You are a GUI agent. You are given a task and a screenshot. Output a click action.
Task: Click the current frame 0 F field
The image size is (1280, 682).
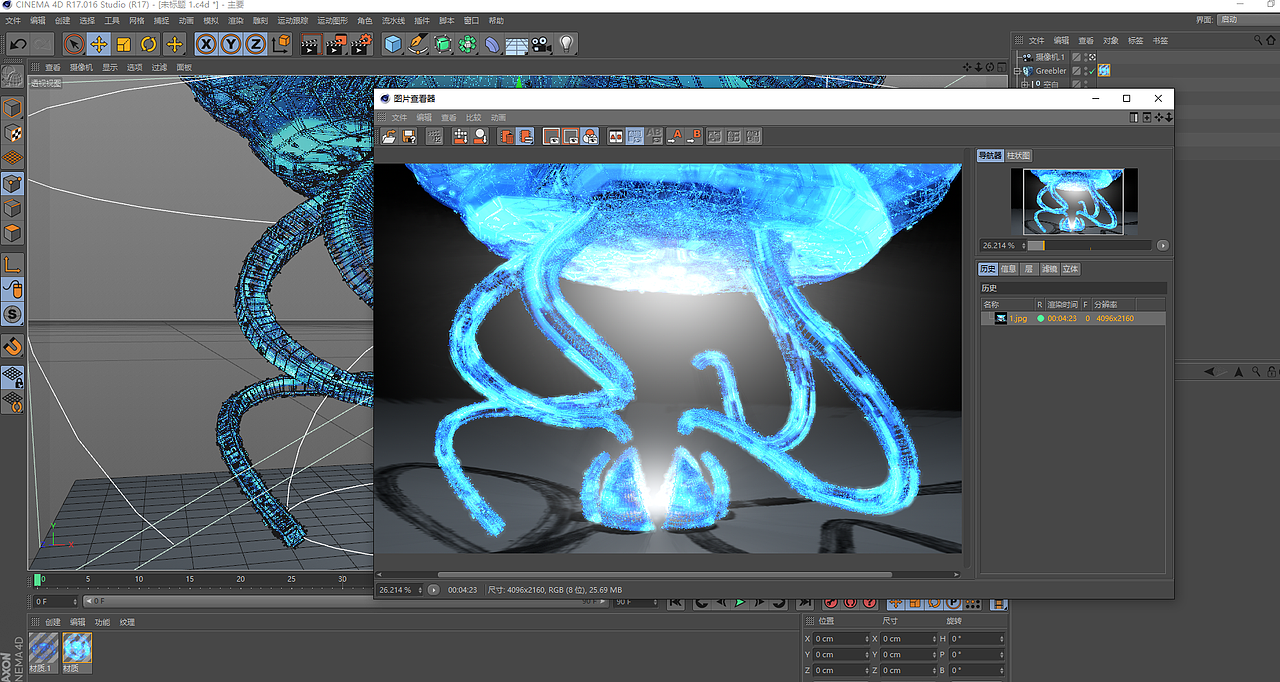tap(55, 601)
